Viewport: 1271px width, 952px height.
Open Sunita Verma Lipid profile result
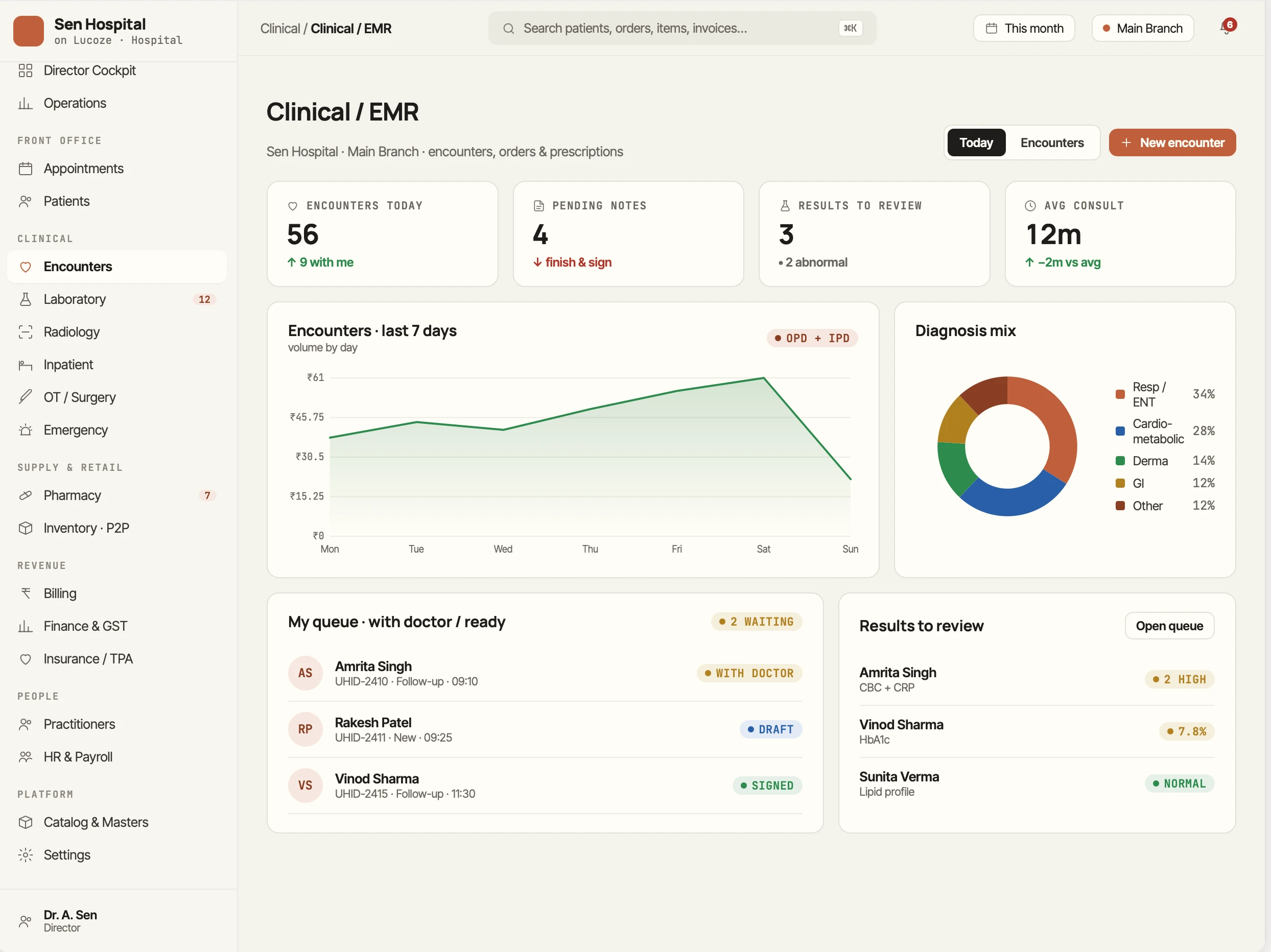[x=1037, y=784]
